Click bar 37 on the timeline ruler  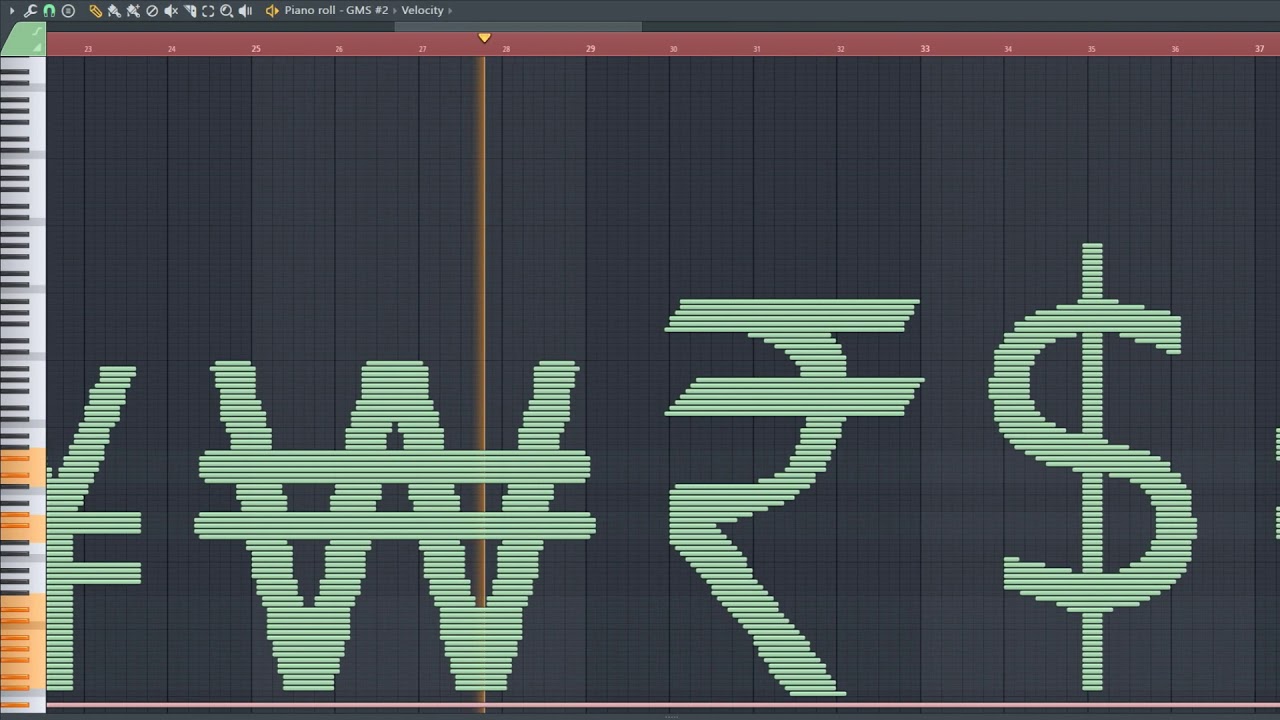[1259, 48]
